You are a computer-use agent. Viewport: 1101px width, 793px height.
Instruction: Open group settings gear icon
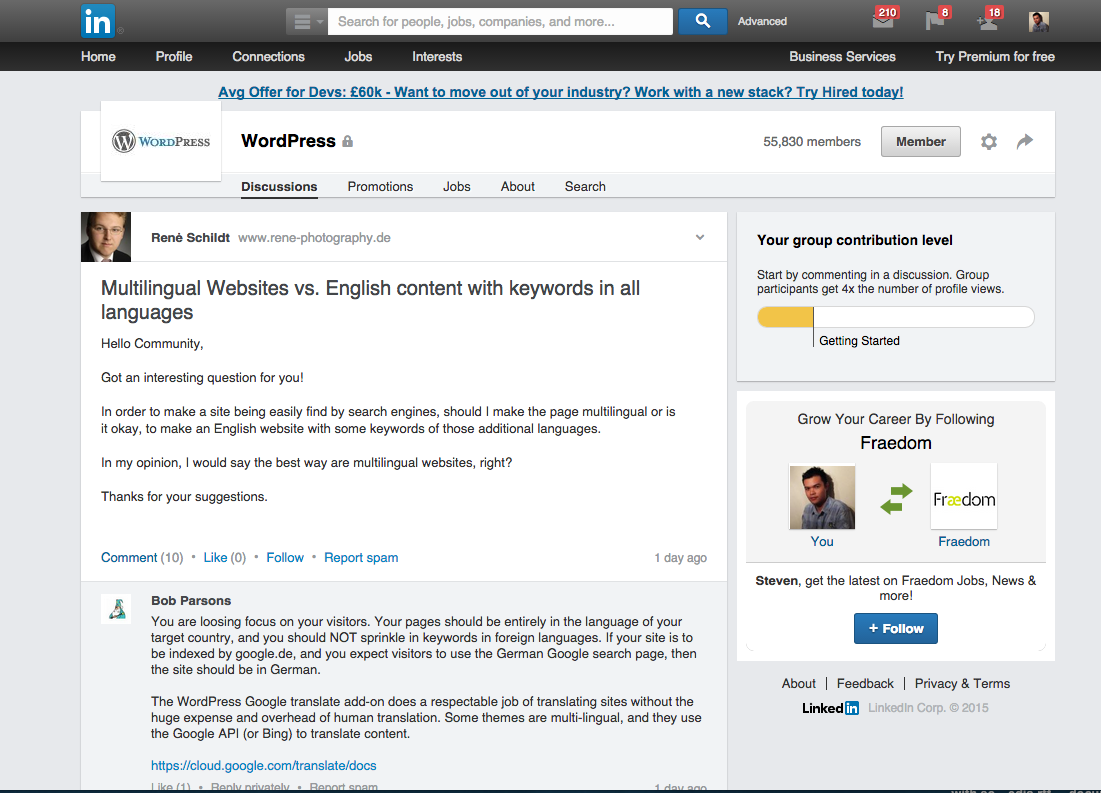tap(989, 142)
